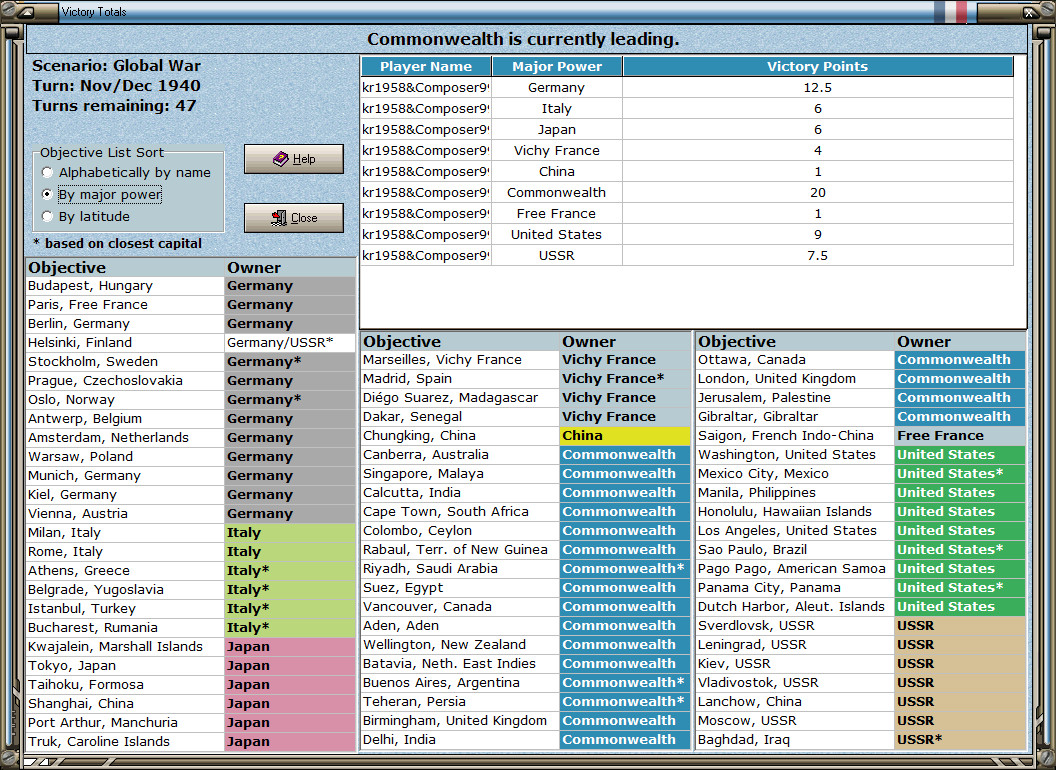
Task: Click objective Suez, Egypt
Action: [x=460, y=587]
